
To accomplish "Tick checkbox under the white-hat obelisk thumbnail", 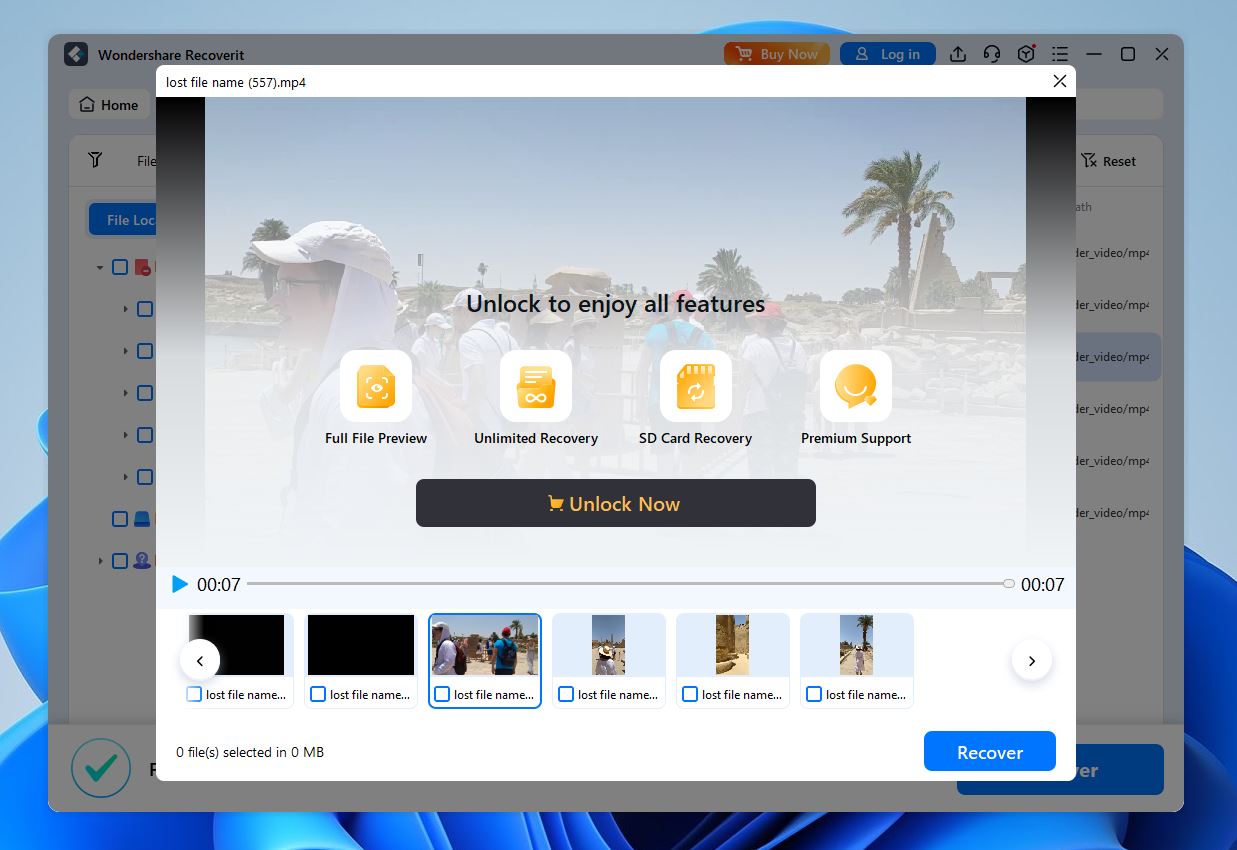I will coord(566,694).
